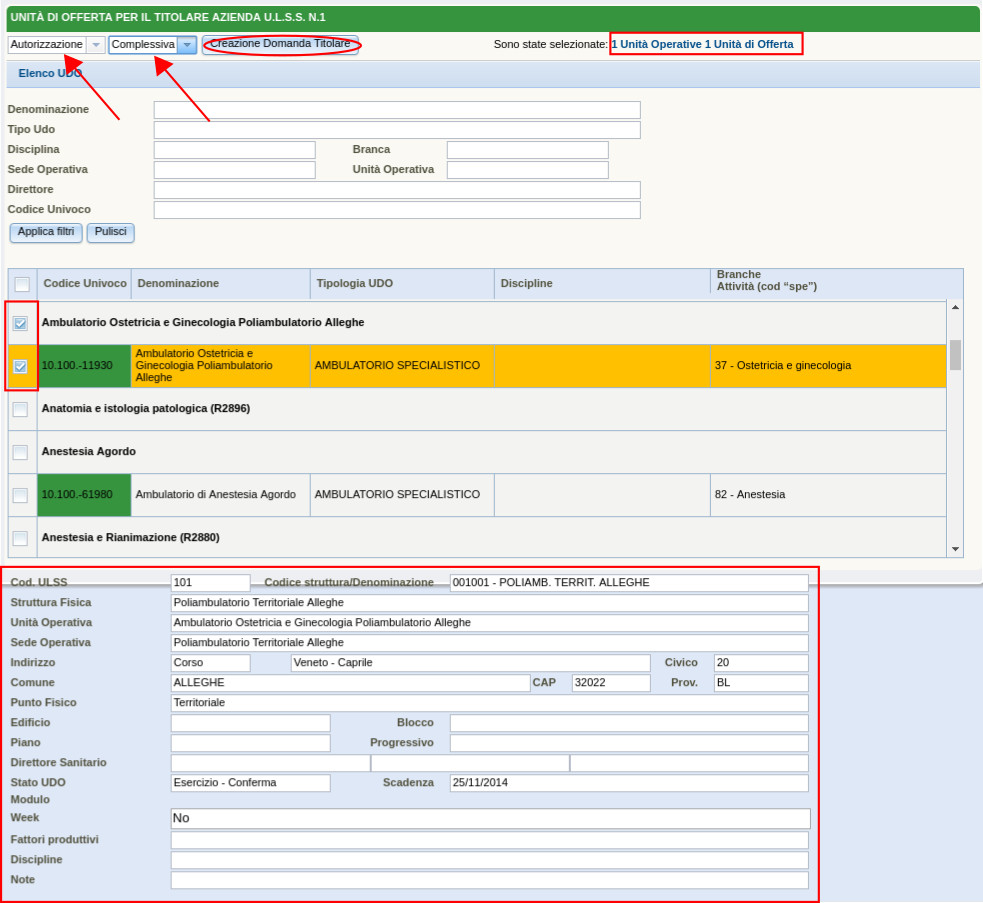Open the Autorizzazione dropdown arrow
This screenshot has width=983, height=903.
pyautogui.click(x=95, y=45)
